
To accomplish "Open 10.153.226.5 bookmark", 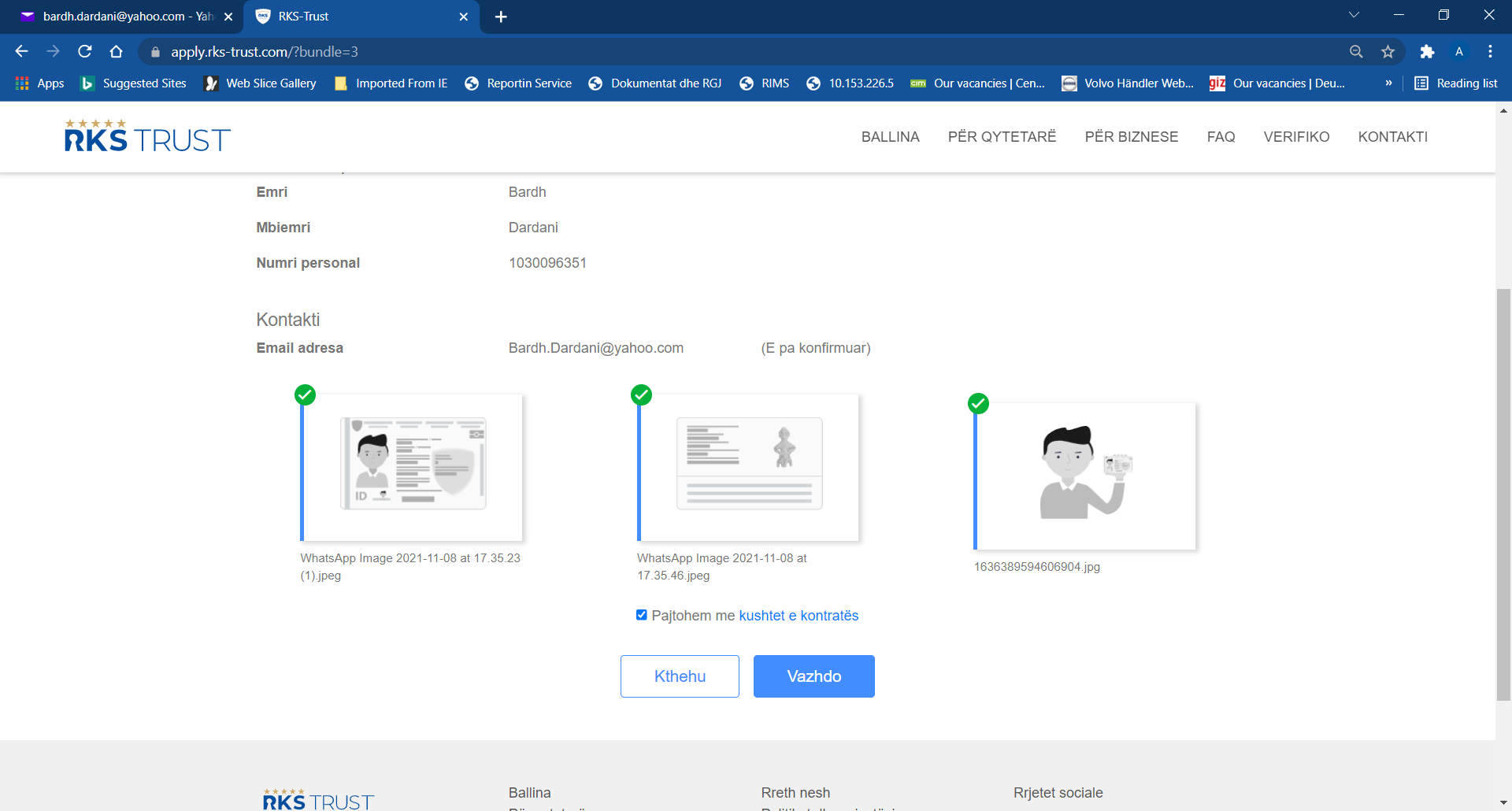I will 850,83.
